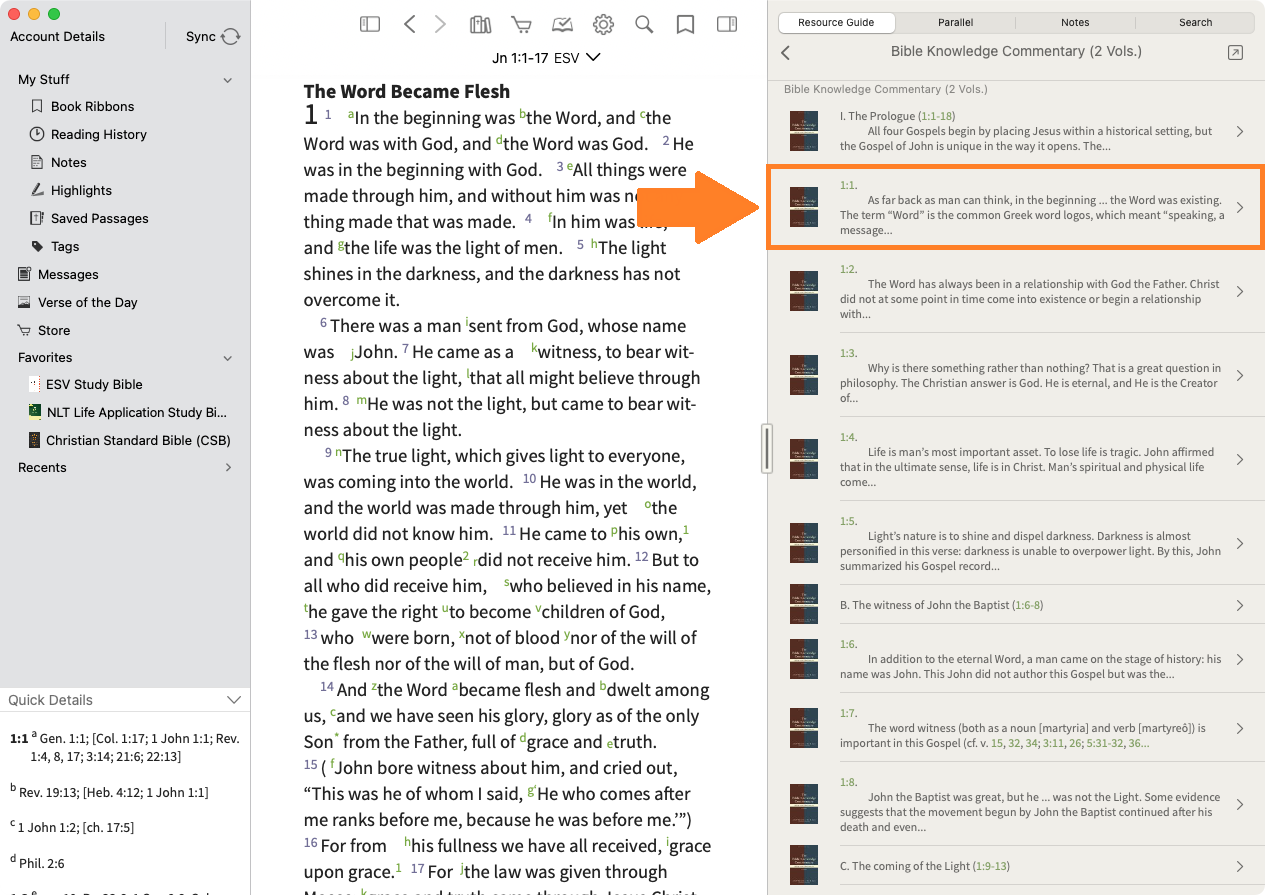
Task: Switch to Resource Guide tab
Action: pyautogui.click(x=836, y=22)
